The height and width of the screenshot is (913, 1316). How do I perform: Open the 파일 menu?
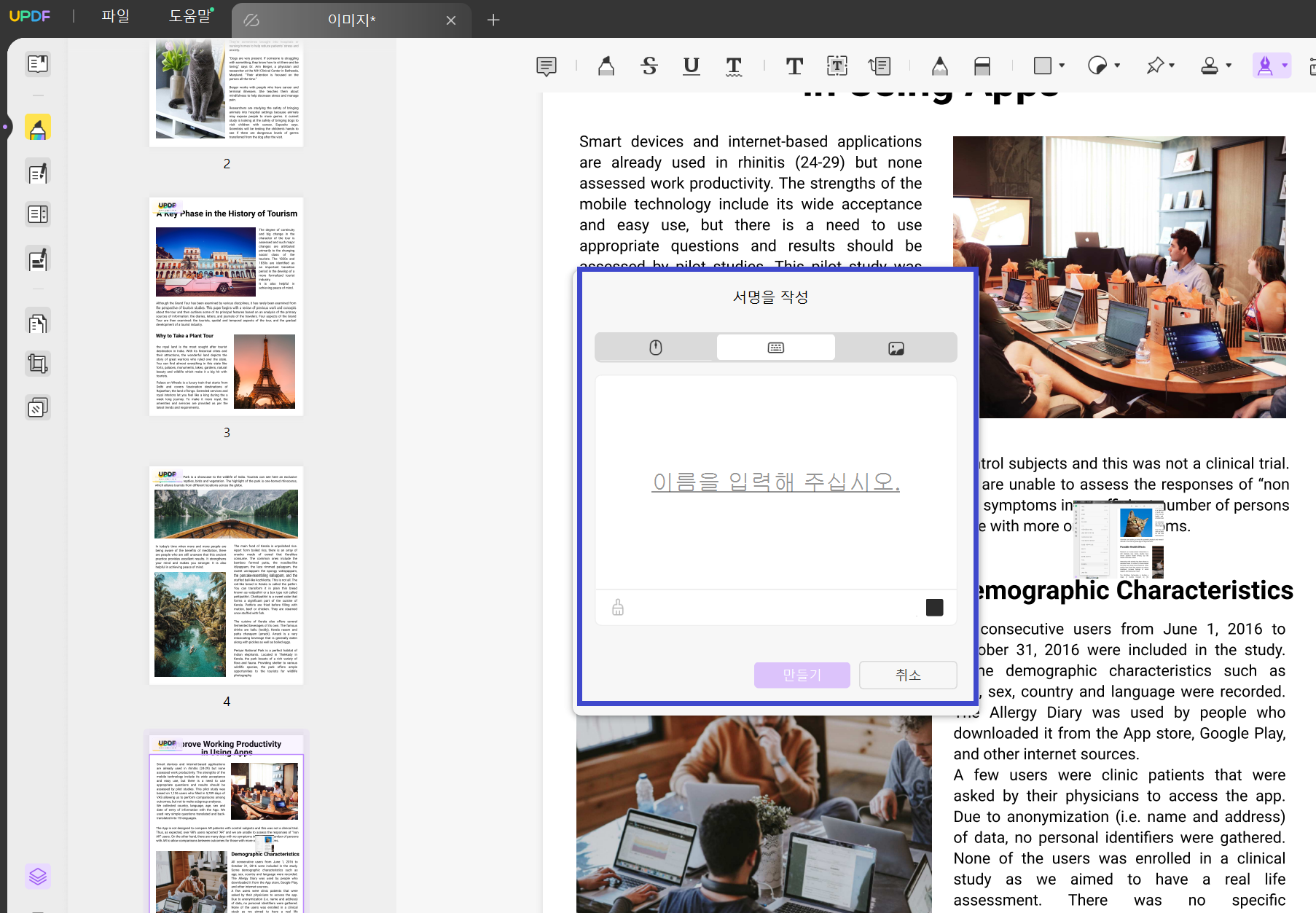115,16
